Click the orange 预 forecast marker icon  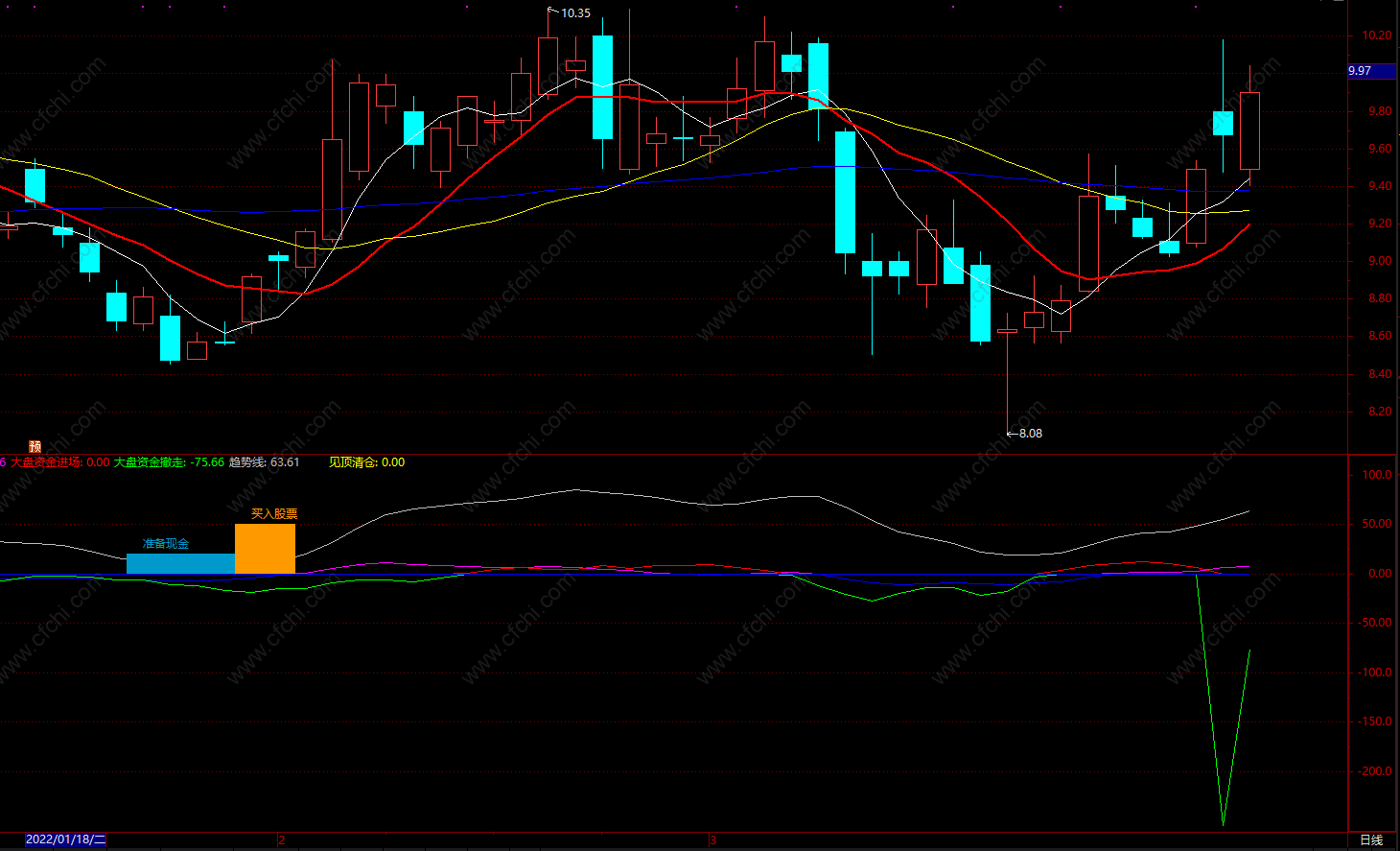click(x=35, y=446)
